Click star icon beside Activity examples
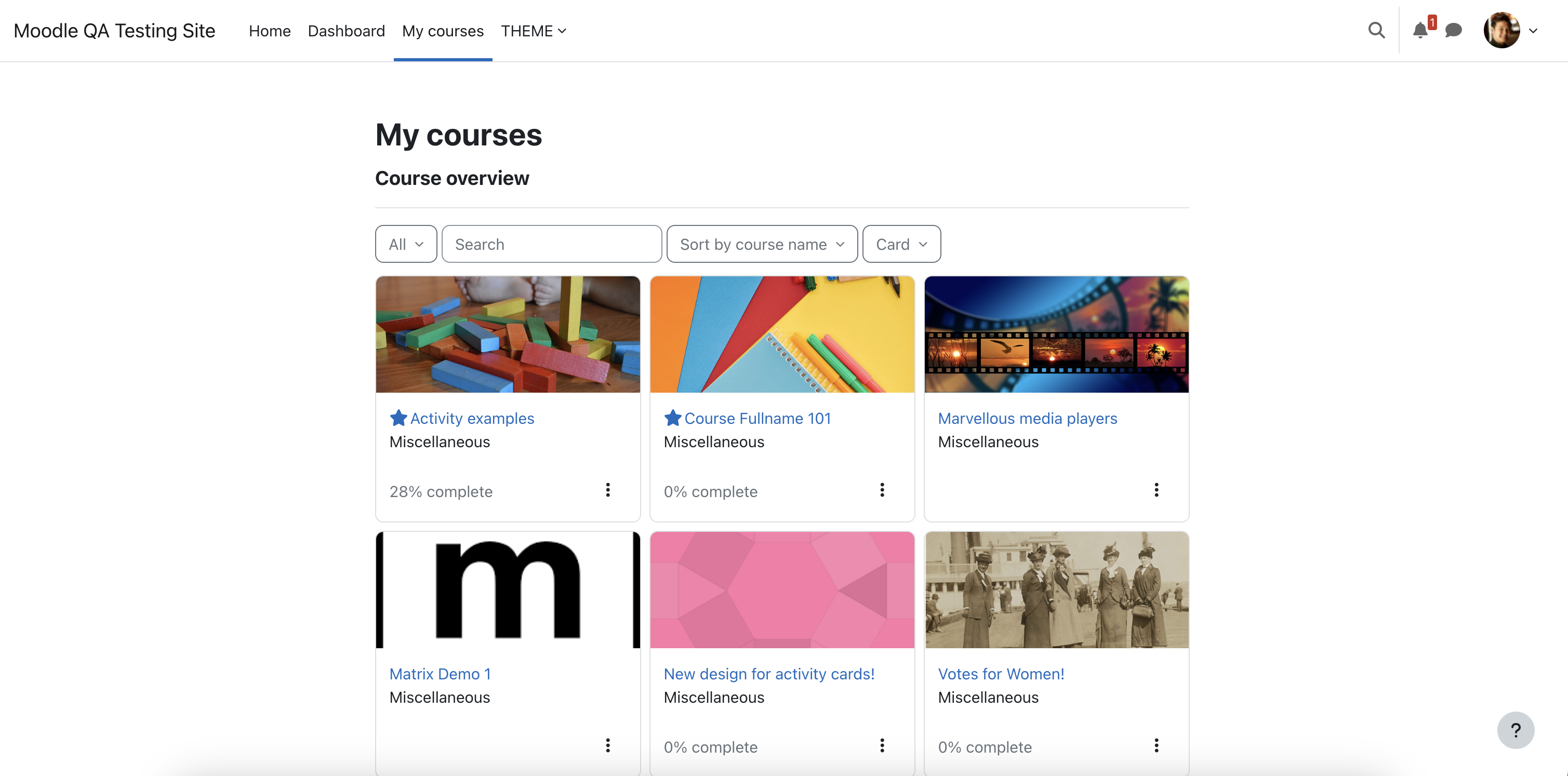The width and height of the screenshot is (1568, 776). [398, 418]
